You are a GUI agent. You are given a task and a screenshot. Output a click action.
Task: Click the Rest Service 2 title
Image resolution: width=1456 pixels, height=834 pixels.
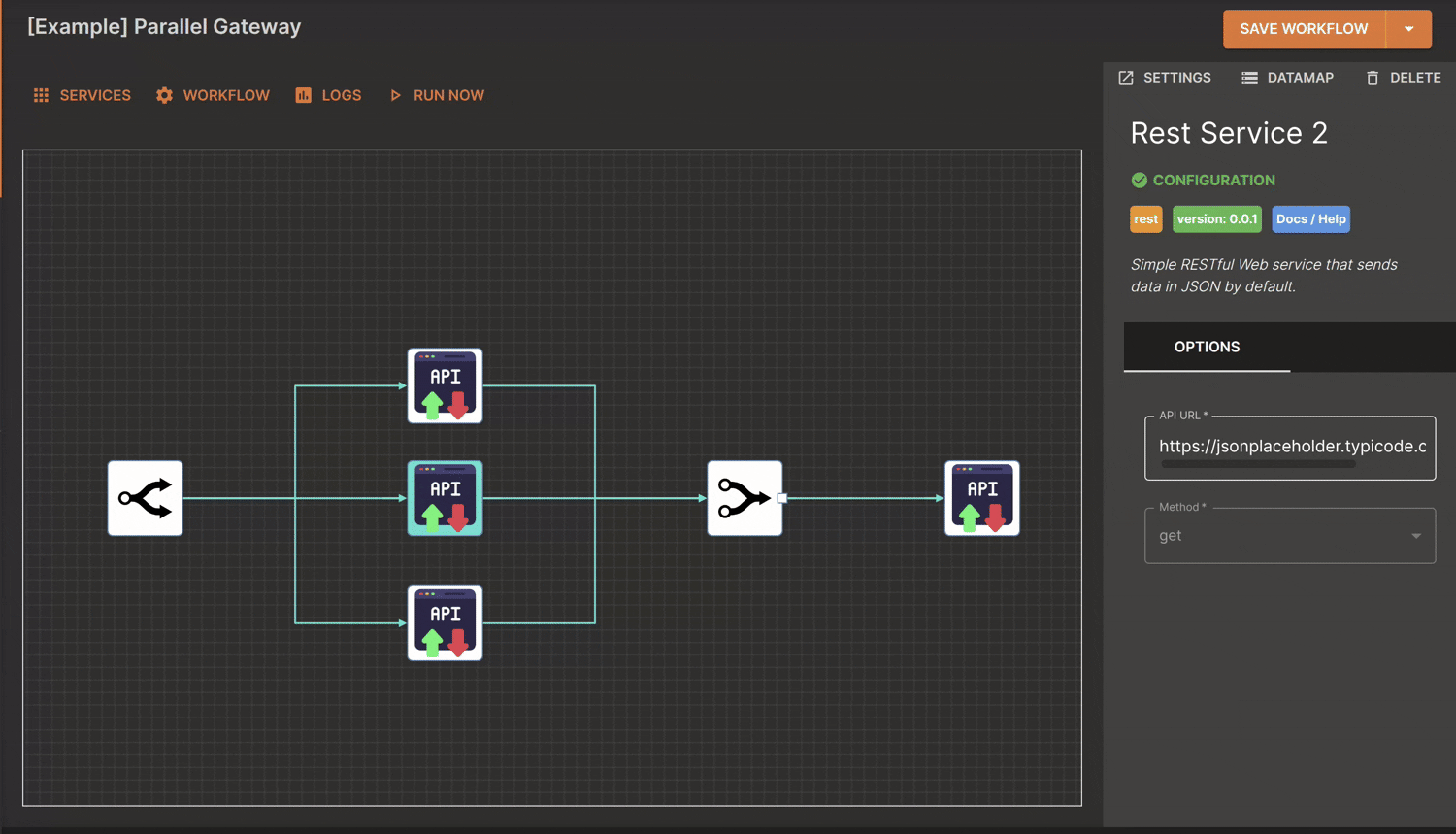1229,133
